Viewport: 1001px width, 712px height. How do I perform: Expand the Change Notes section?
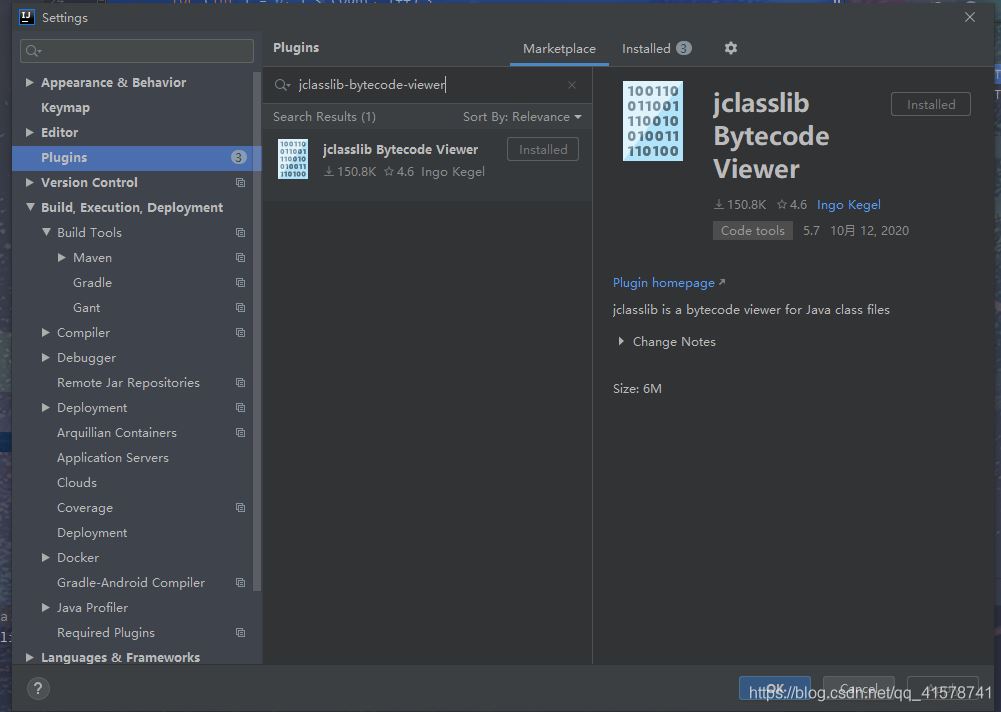click(622, 342)
